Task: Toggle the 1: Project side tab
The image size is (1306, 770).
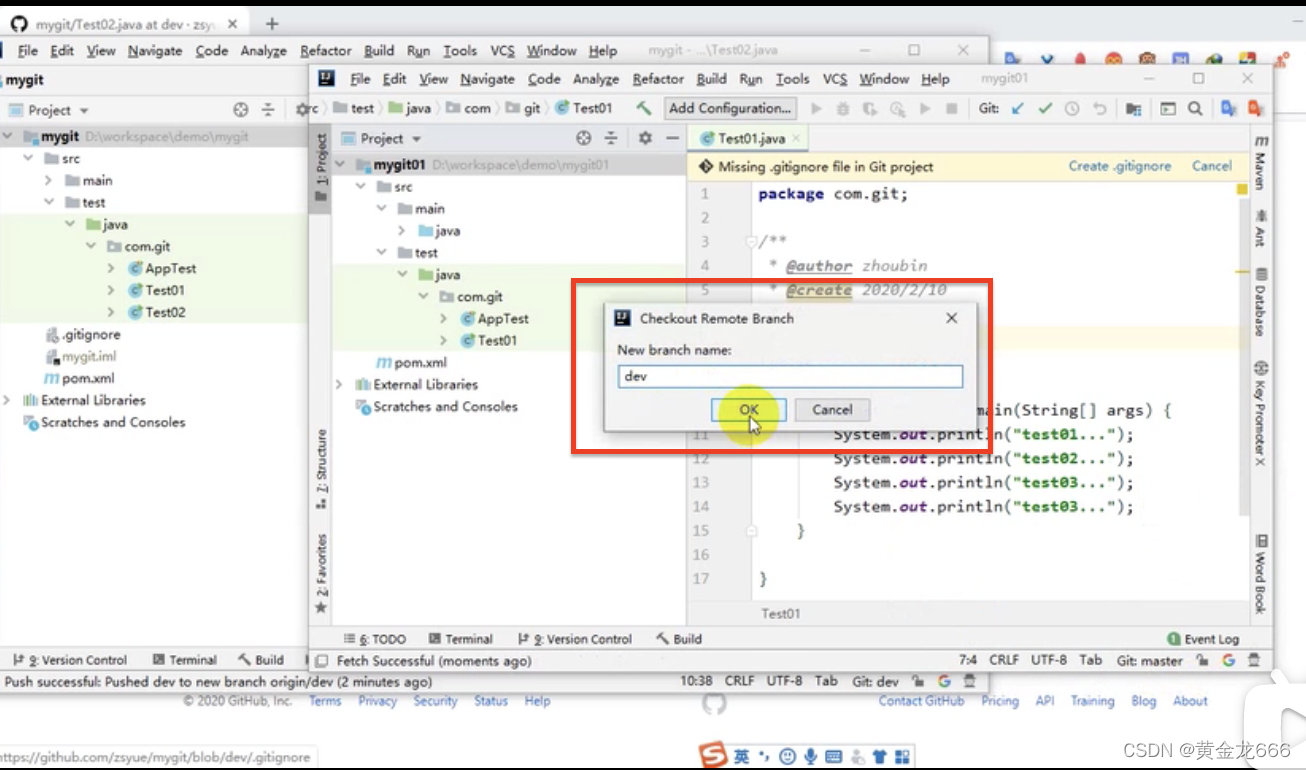Action: click(x=321, y=168)
